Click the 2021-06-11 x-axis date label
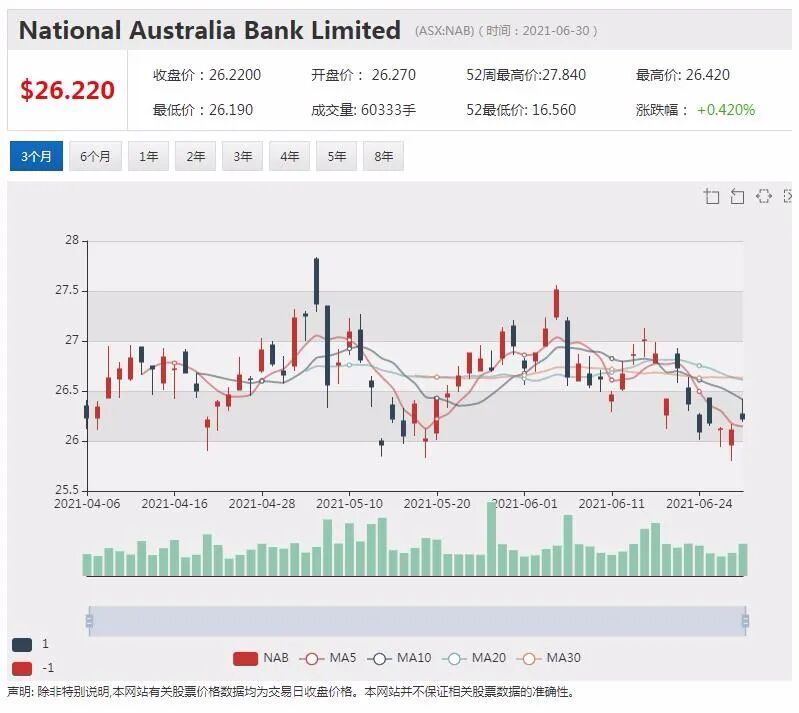This screenshot has width=799, height=713. (x=611, y=504)
